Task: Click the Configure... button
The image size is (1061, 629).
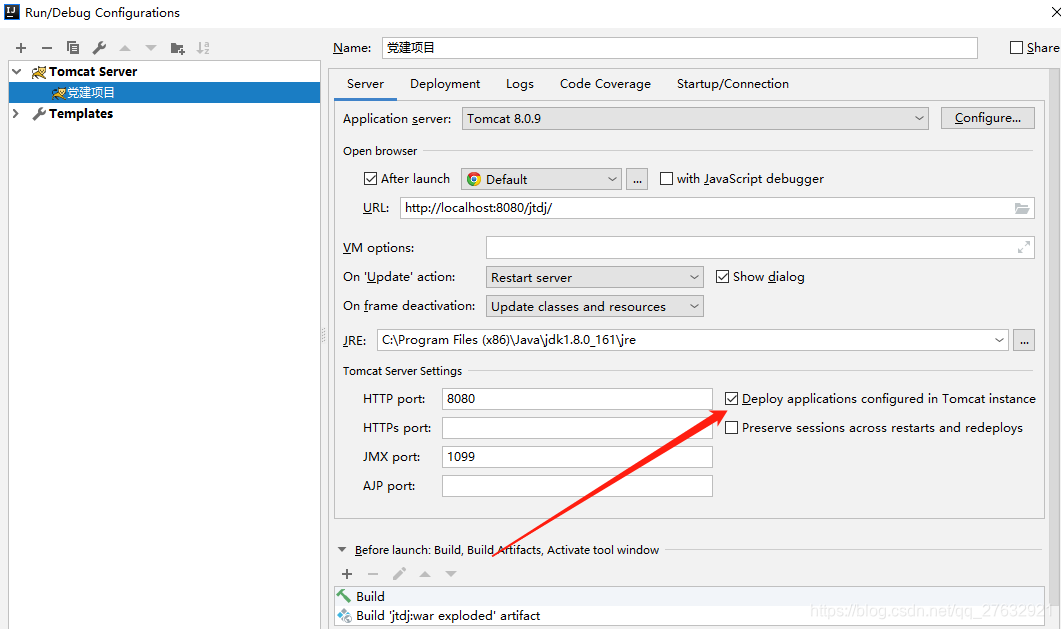Action: point(987,117)
